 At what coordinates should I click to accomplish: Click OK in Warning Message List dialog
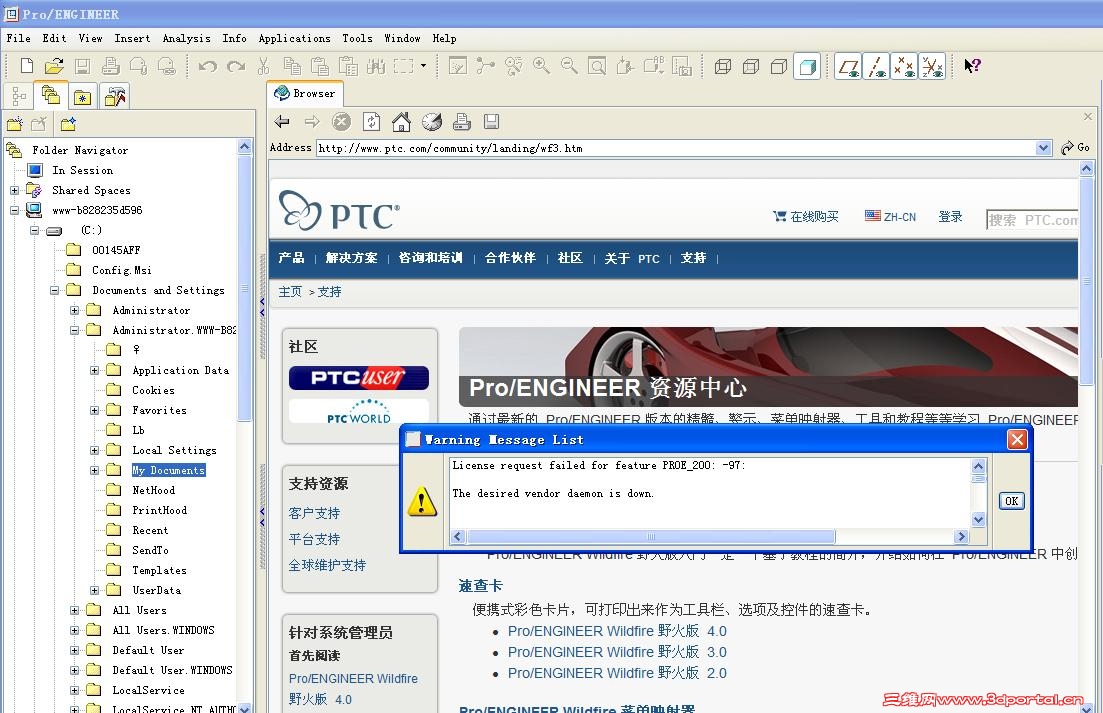coord(1012,501)
